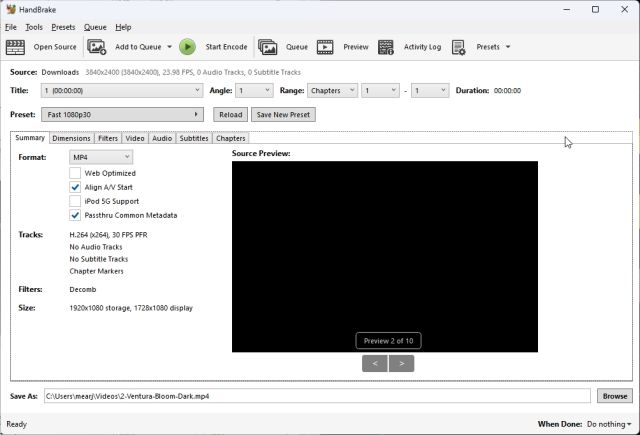Viewport: 640px width, 435px height.
Task: Click the Duration '00:00:00' value
Action: [507, 91]
